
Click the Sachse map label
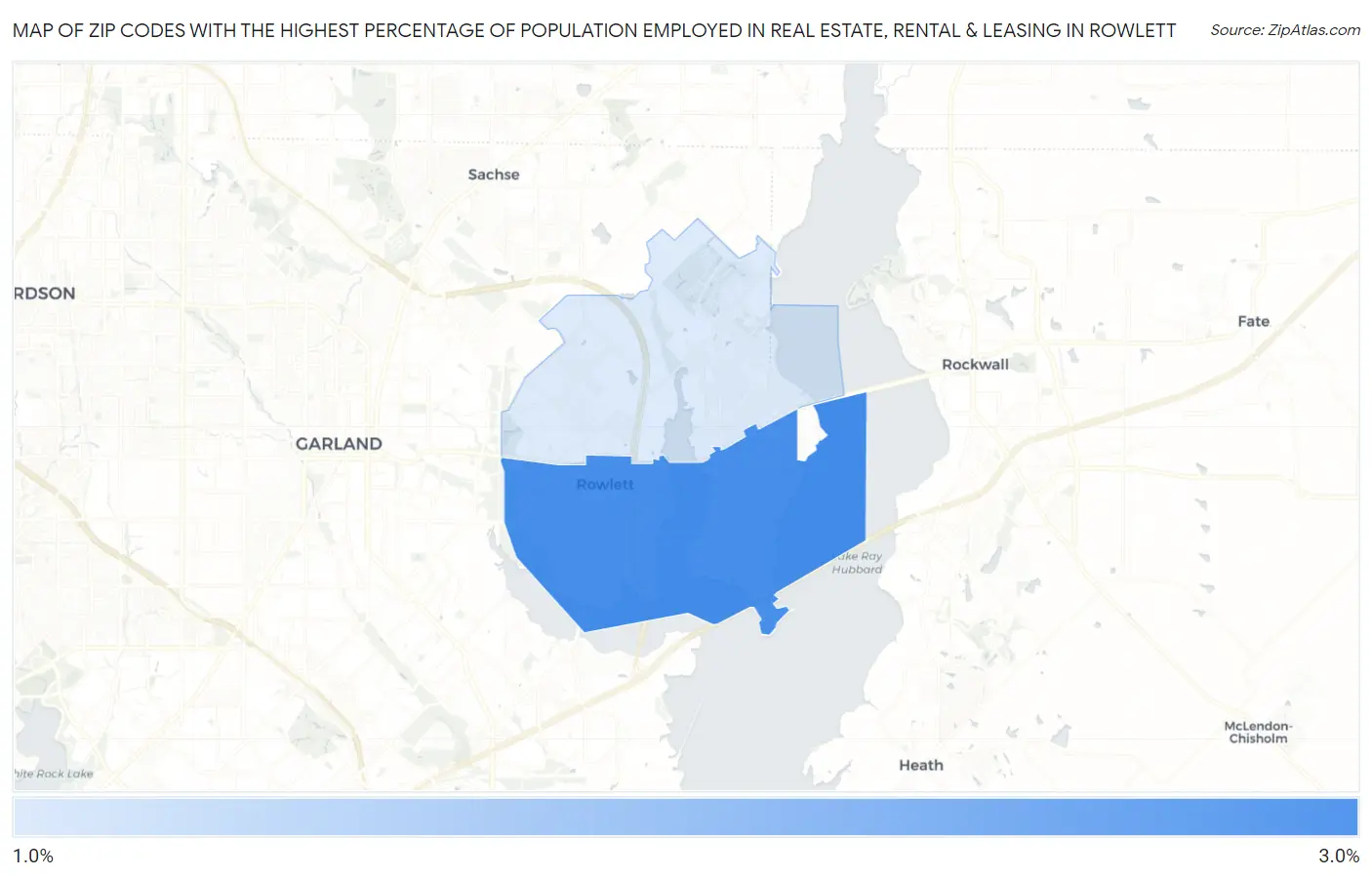[494, 175]
